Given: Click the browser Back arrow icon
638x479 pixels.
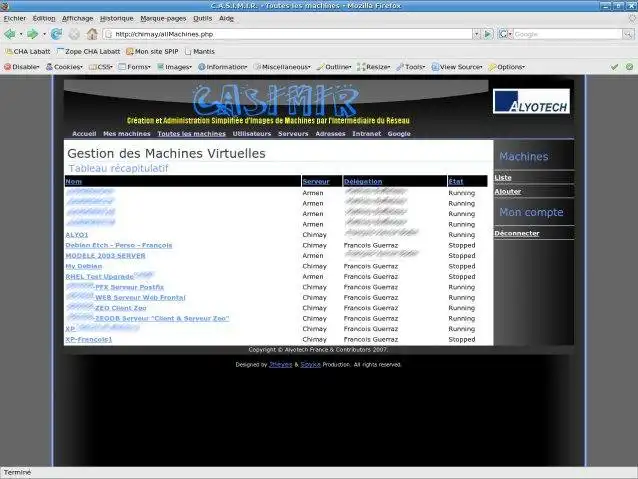Looking at the screenshot, I should click(10, 34).
